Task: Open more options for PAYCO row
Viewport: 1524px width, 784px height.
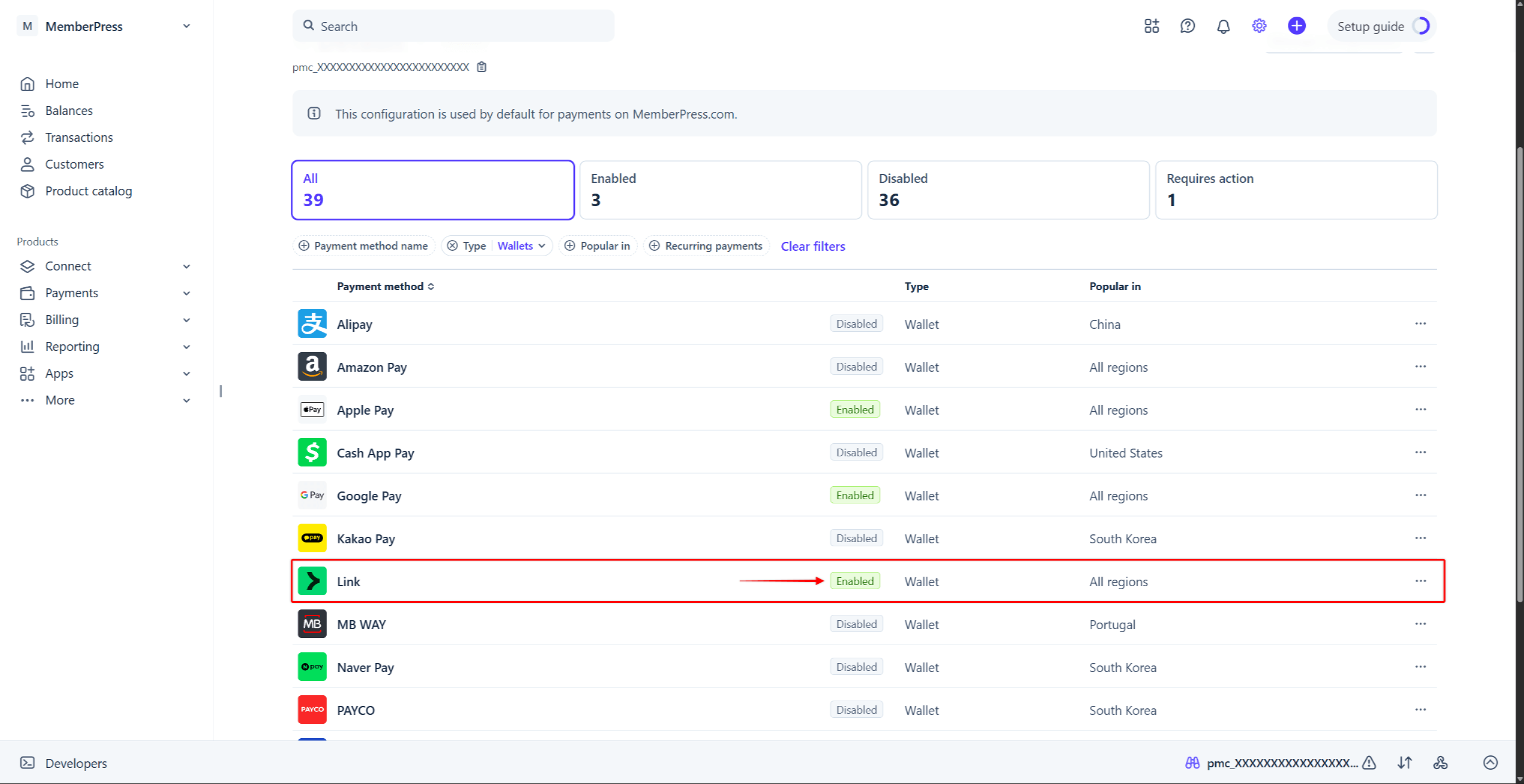Action: click(1420, 710)
